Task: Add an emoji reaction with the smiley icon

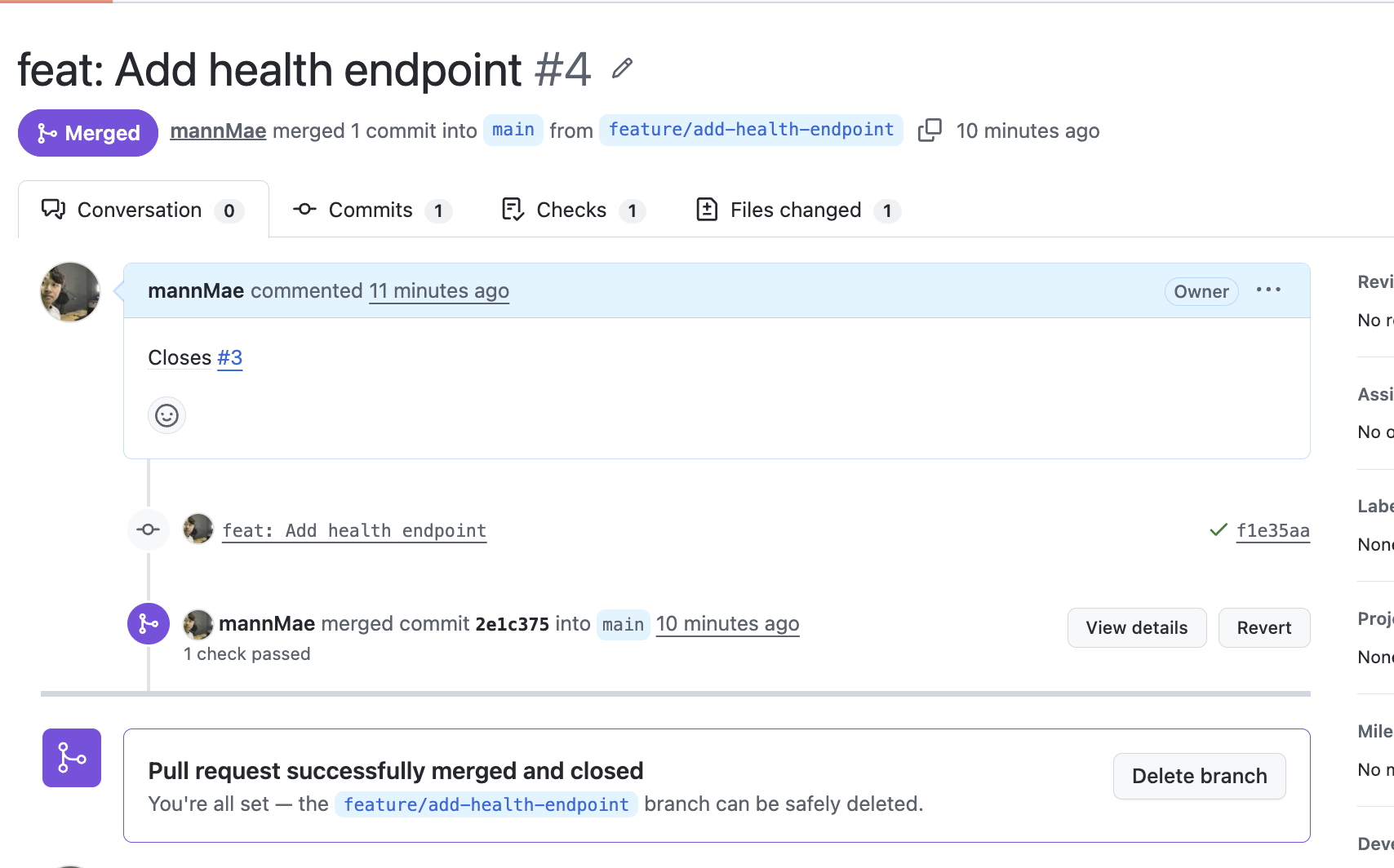Action: point(166,416)
